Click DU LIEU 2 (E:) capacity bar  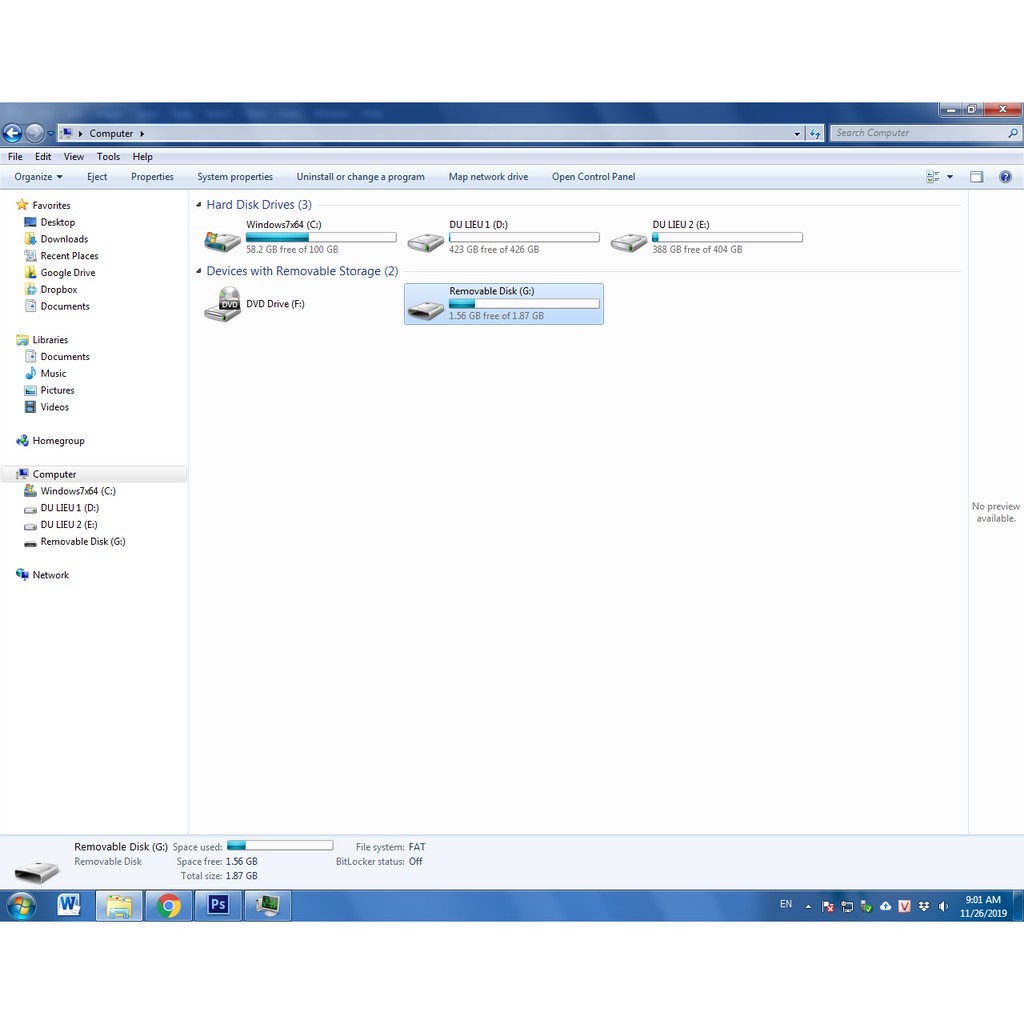click(x=727, y=238)
